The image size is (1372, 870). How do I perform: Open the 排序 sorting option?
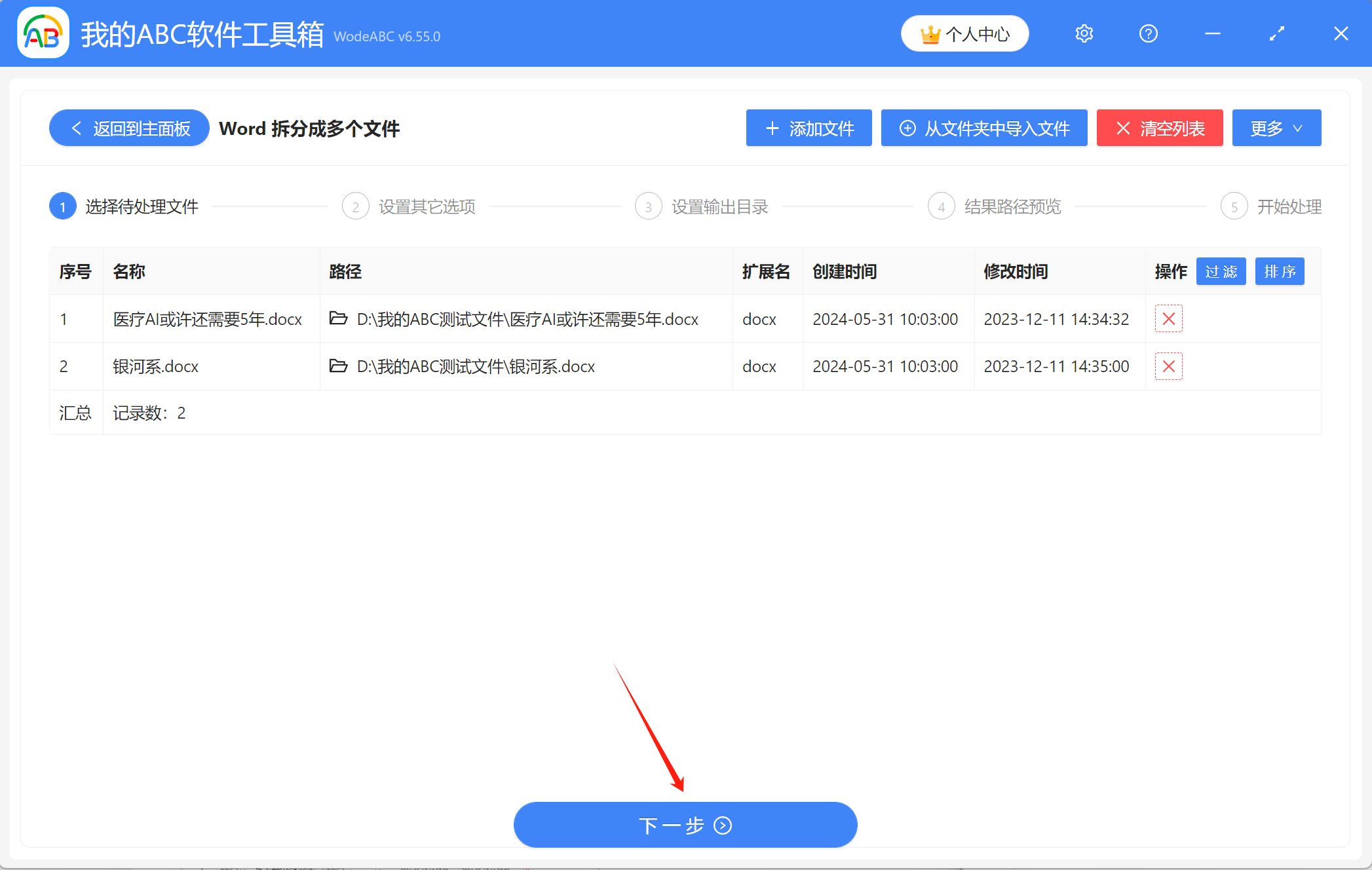[x=1279, y=271]
